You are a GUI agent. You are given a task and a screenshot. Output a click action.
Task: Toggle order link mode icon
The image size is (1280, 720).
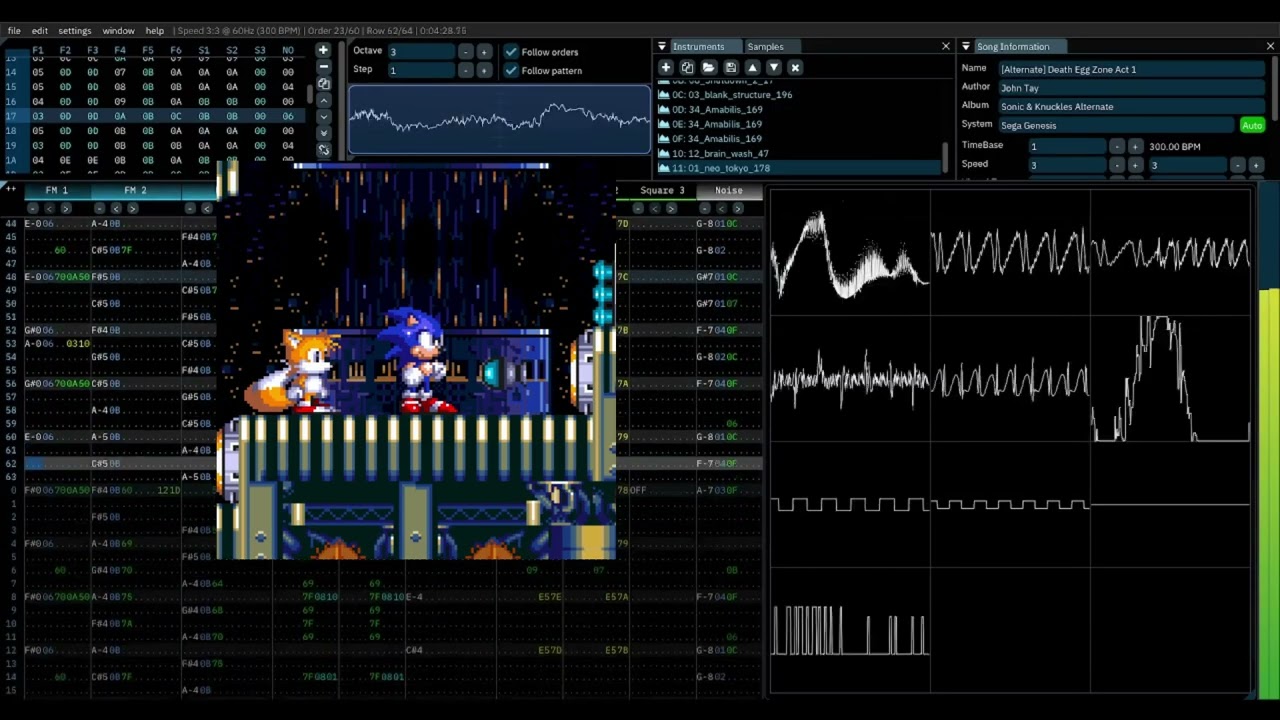323,150
